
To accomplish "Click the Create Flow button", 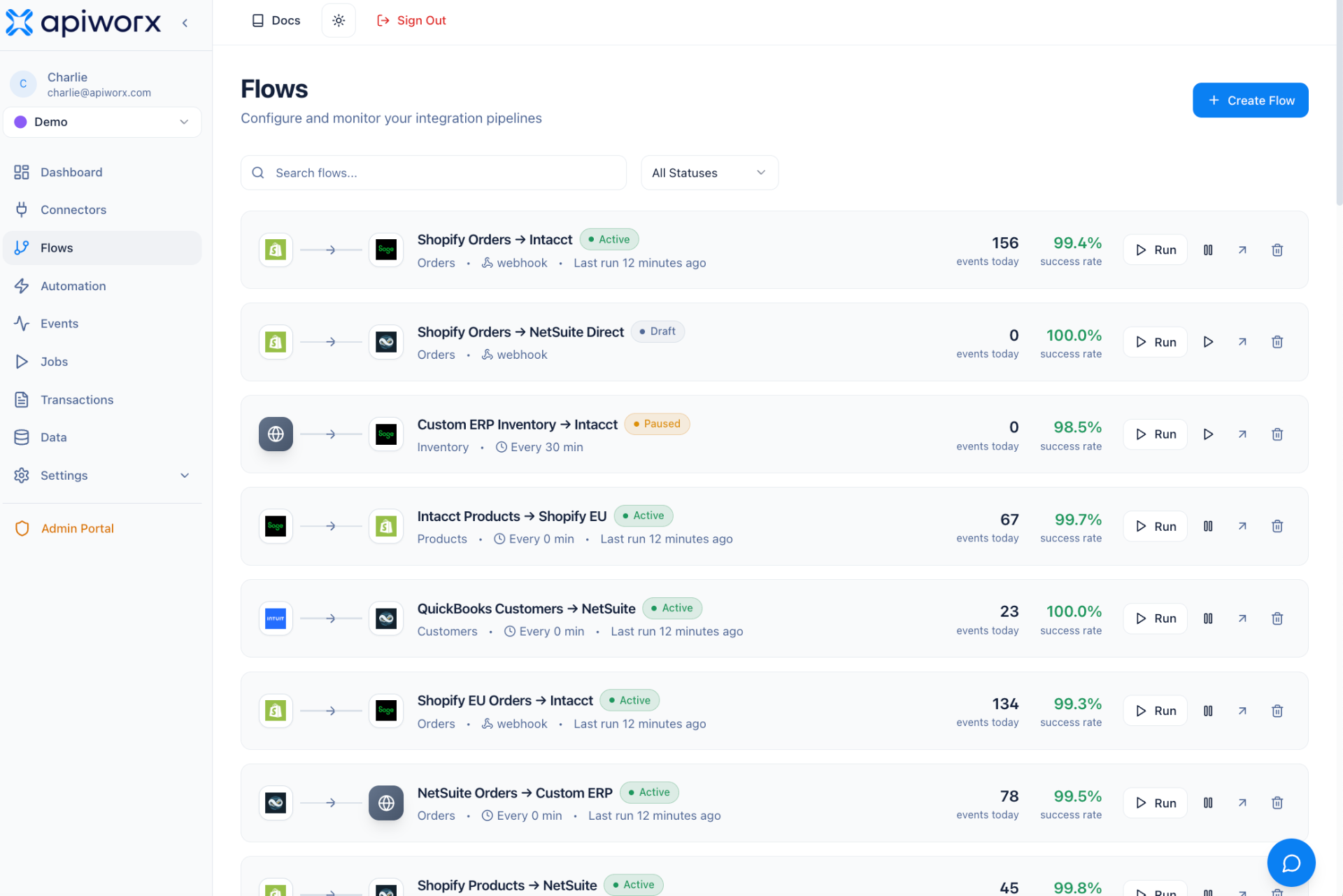I will (x=1250, y=100).
